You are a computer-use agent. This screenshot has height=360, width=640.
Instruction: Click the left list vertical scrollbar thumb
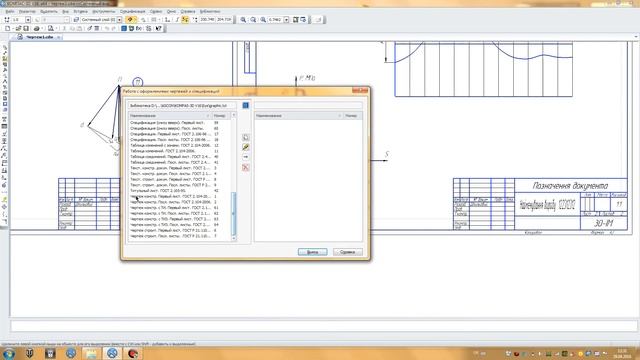(x=234, y=213)
